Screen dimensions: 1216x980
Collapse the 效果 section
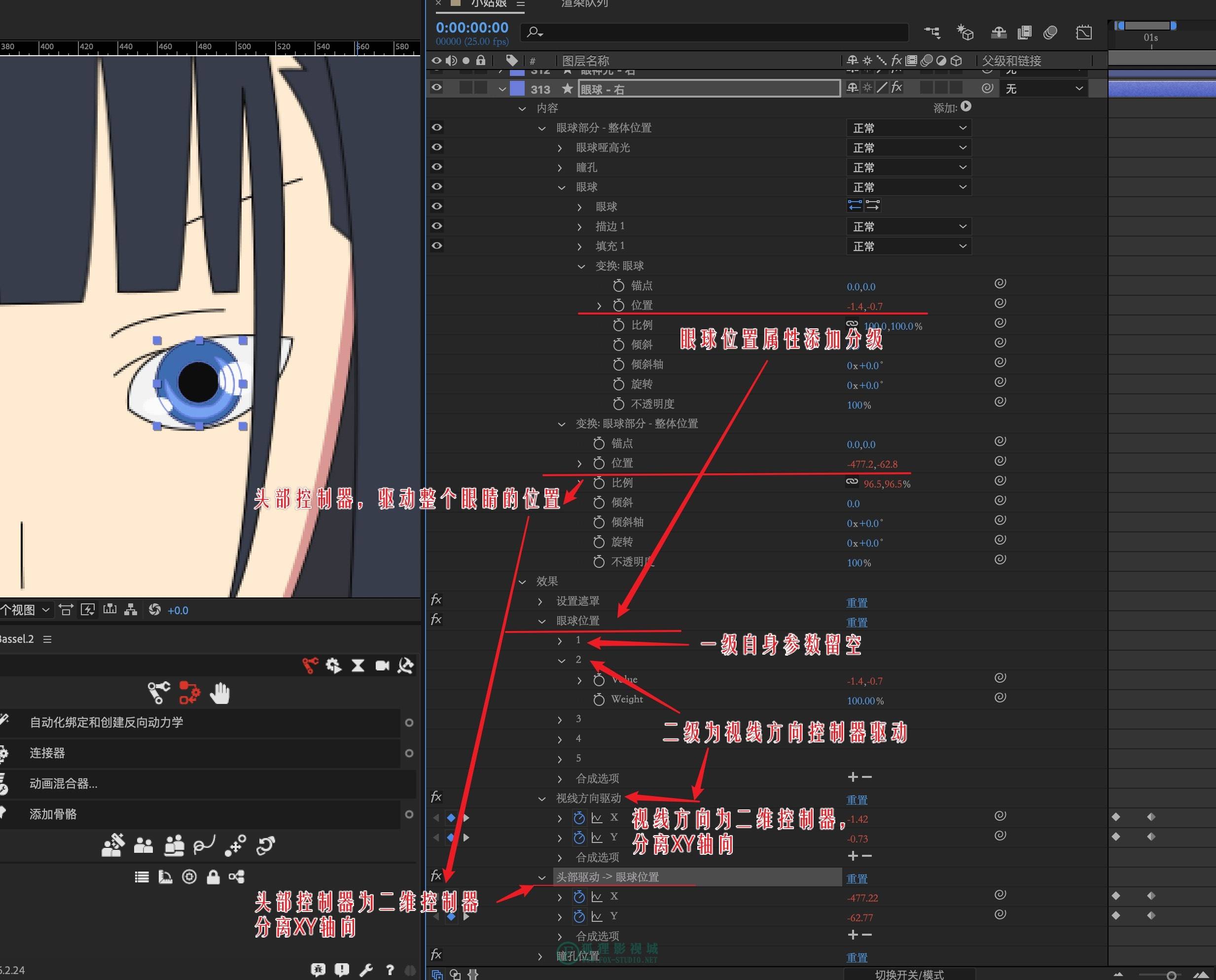[522, 582]
